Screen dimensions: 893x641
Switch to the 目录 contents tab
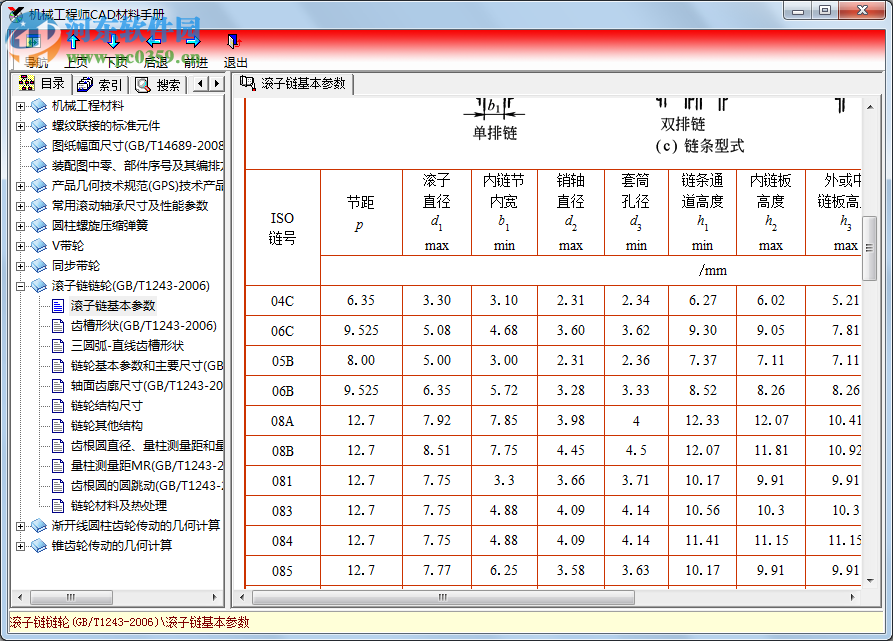click(x=40, y=83)
